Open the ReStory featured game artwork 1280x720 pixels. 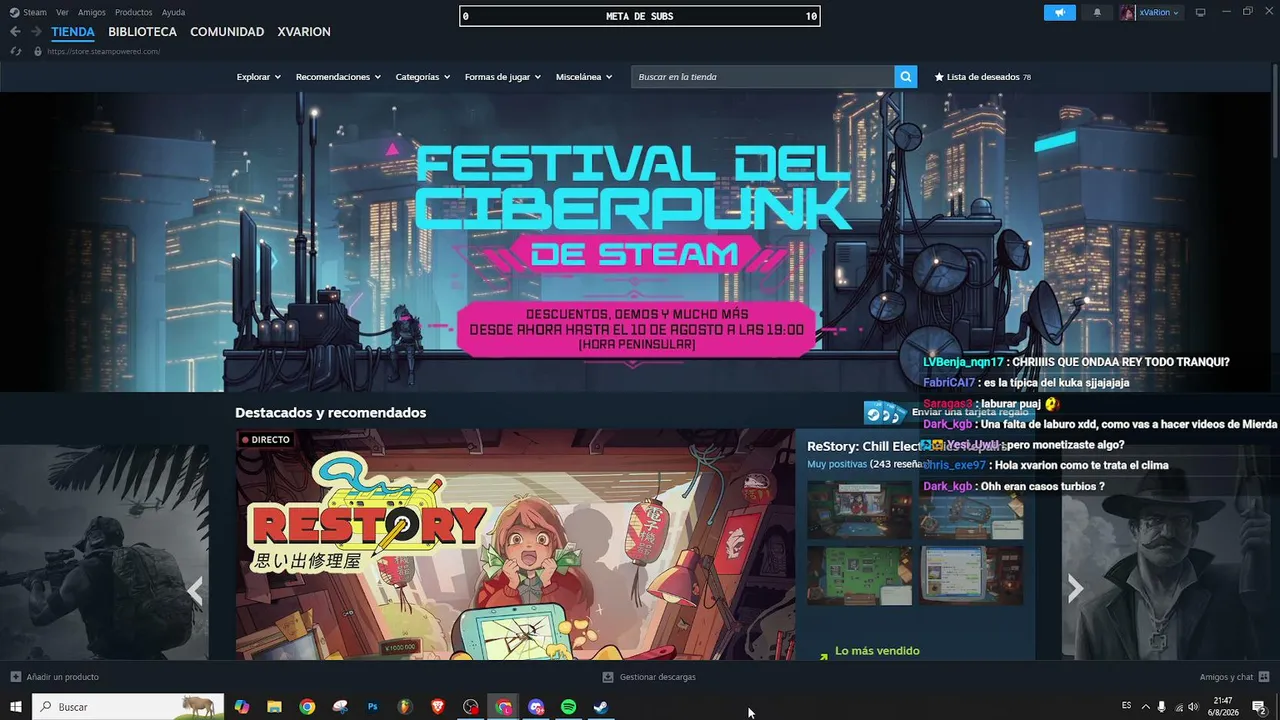pyautogui.click(x=515, y=545)
